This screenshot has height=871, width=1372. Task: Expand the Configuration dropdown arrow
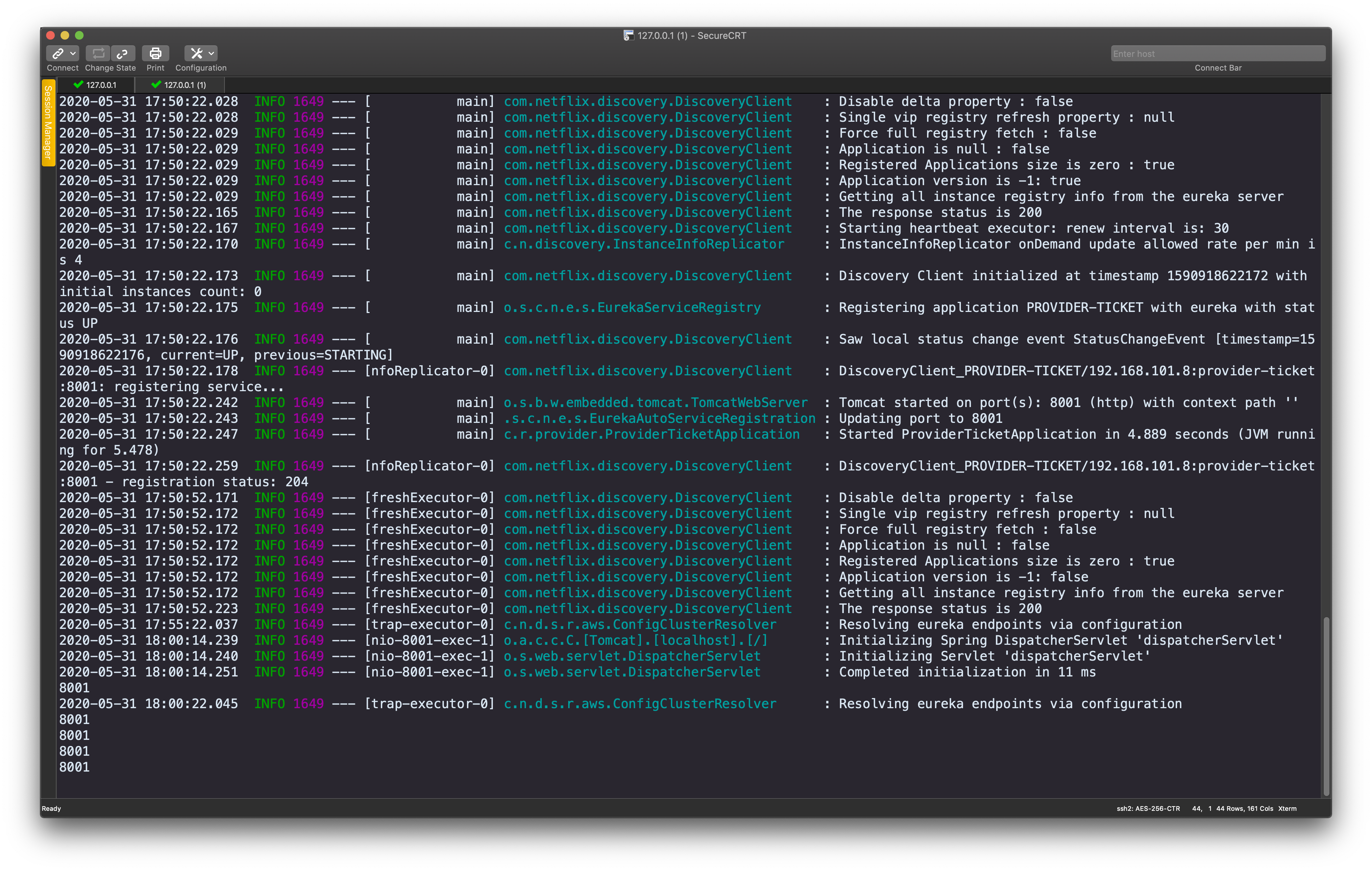[211, 54]
